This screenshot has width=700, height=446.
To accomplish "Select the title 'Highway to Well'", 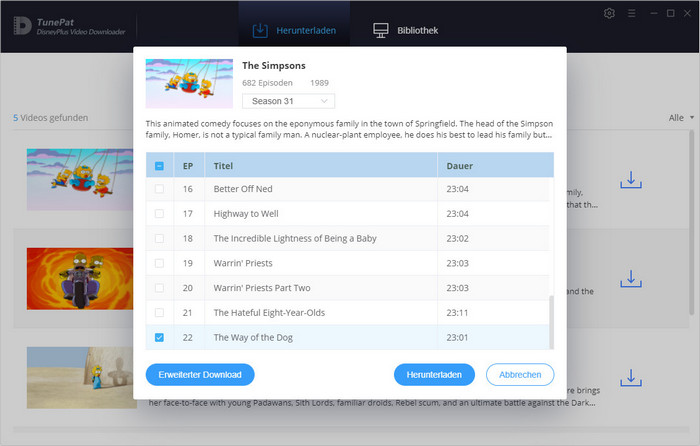I will pos(246,214).
